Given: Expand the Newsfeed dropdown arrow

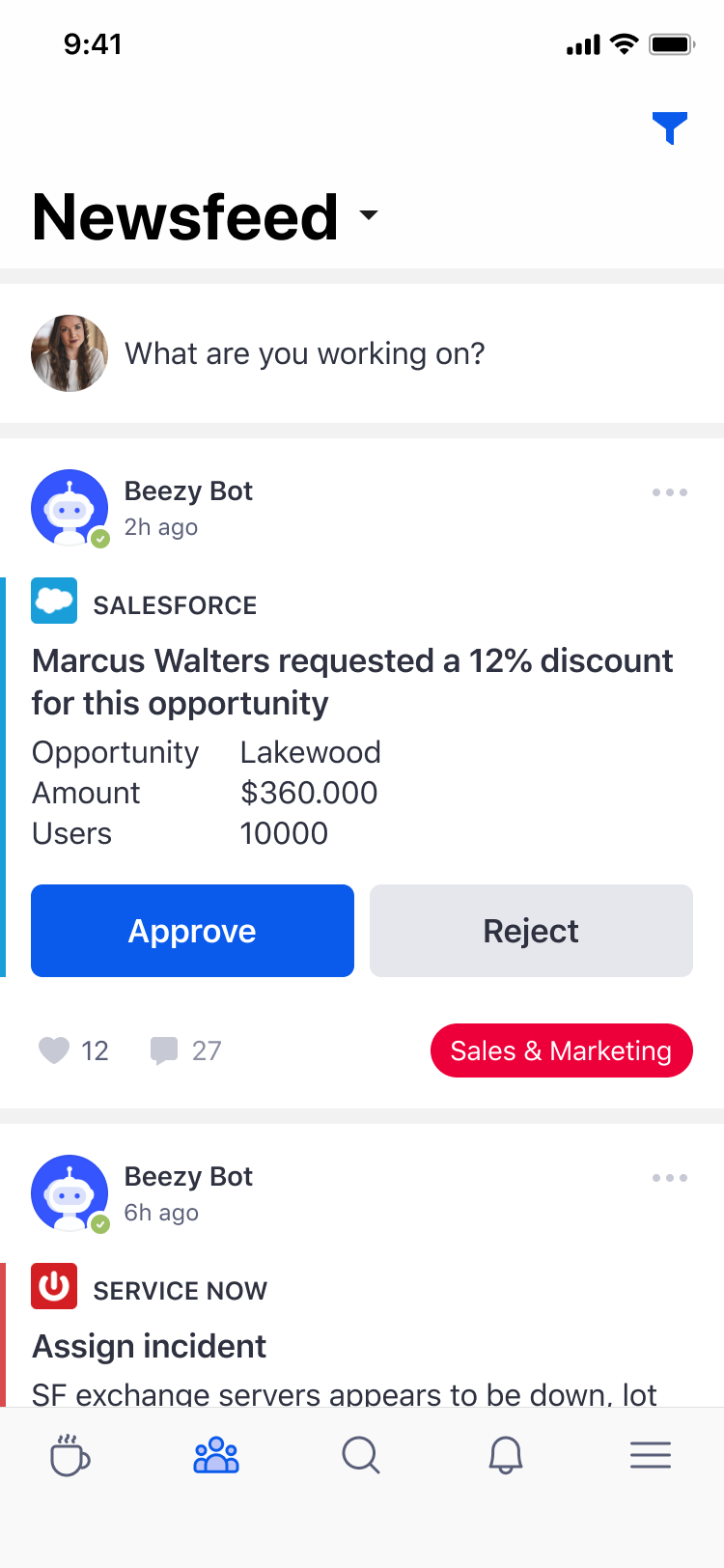Looking at the screenshot, I should tap(369, 215).
